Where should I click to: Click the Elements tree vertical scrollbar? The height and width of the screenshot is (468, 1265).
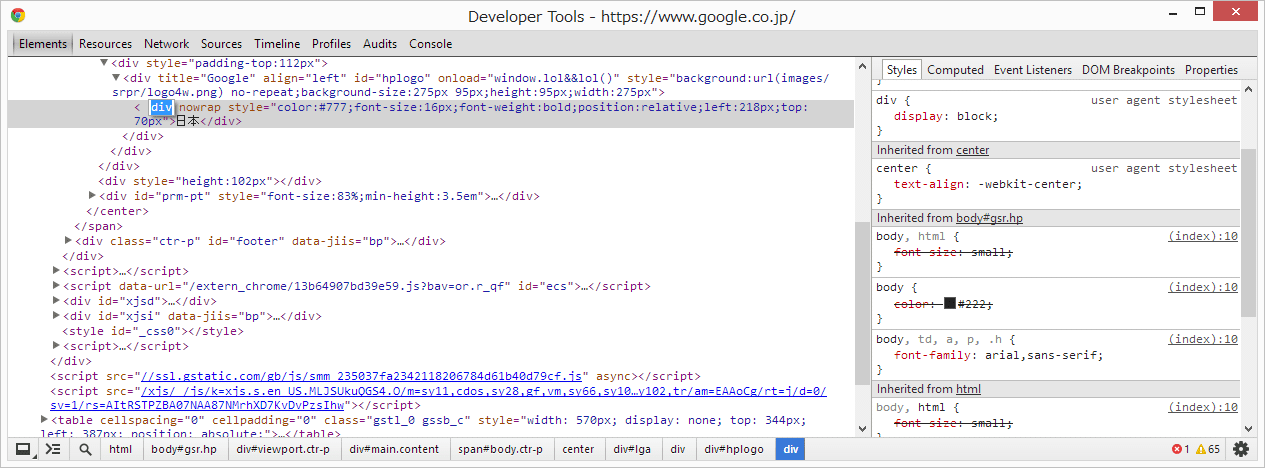[861, 303]
